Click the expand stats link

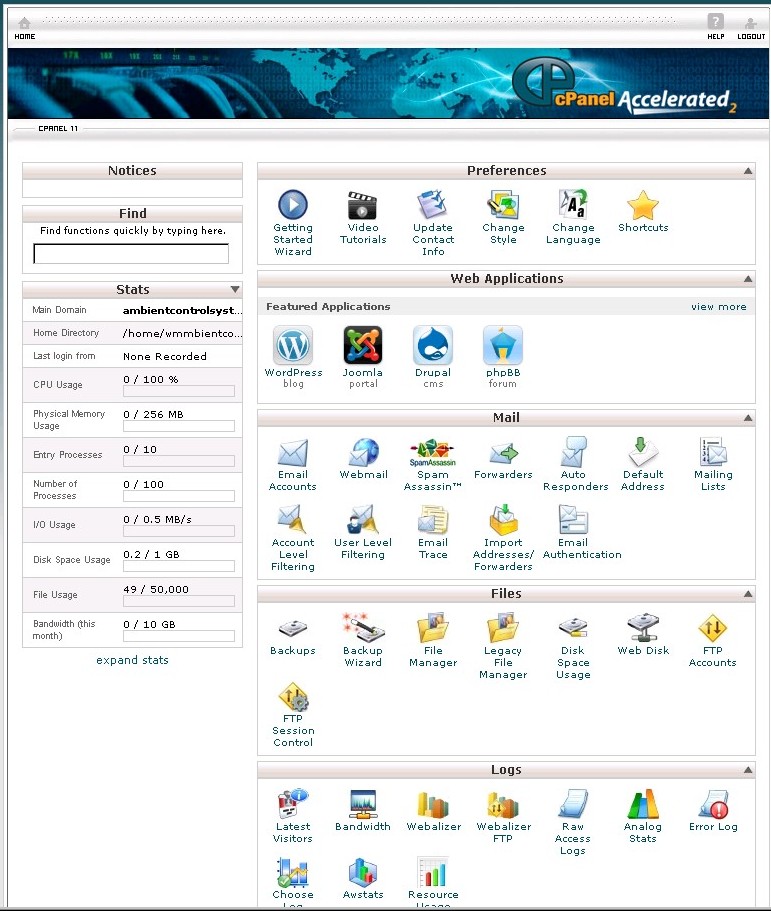[x=132, y=660]
